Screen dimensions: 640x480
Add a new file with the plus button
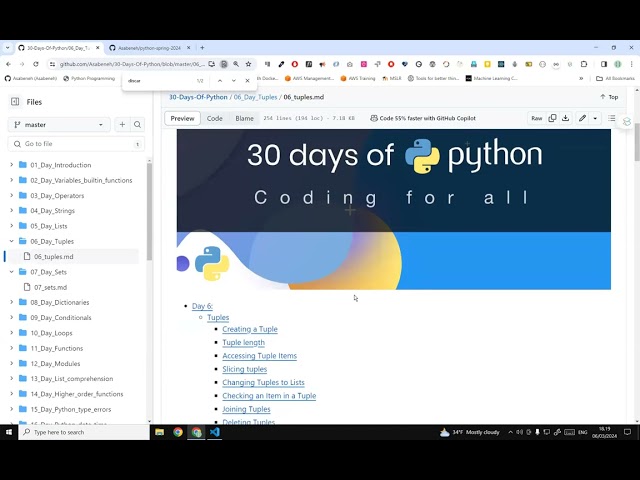pyautogui.click(x=122, y=124)
